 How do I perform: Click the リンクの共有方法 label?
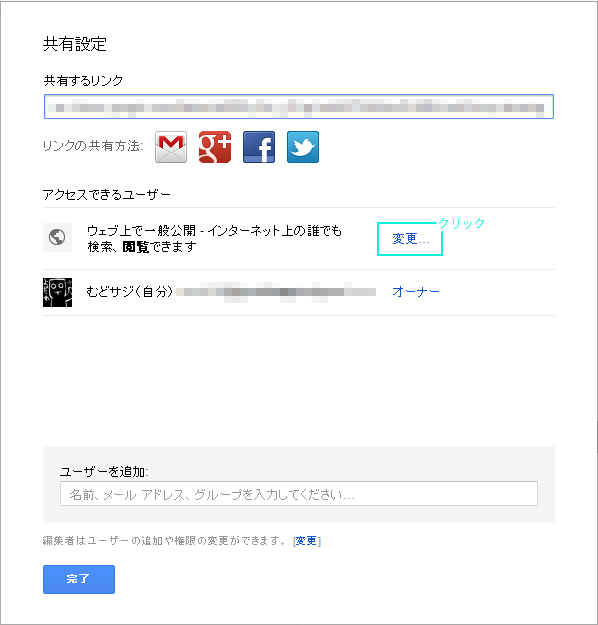(93, 146)
